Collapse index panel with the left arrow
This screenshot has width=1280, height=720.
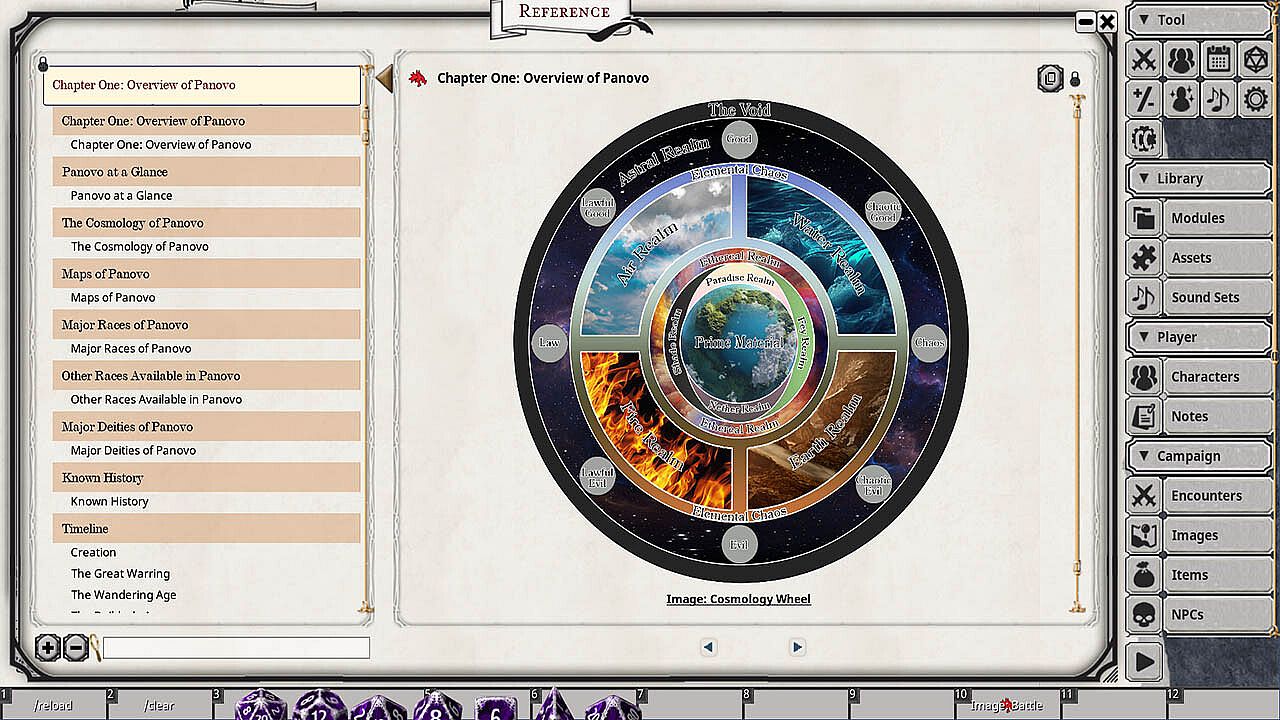click(x=384, y=79)
